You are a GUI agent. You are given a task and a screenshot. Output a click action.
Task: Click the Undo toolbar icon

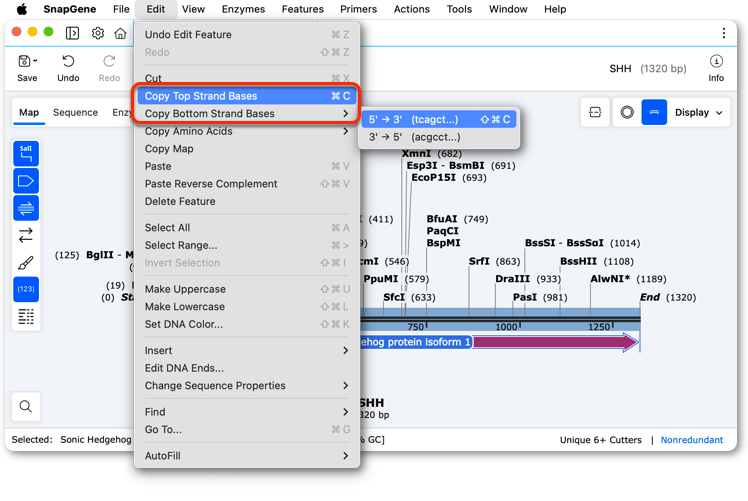[x=68, y=68]
